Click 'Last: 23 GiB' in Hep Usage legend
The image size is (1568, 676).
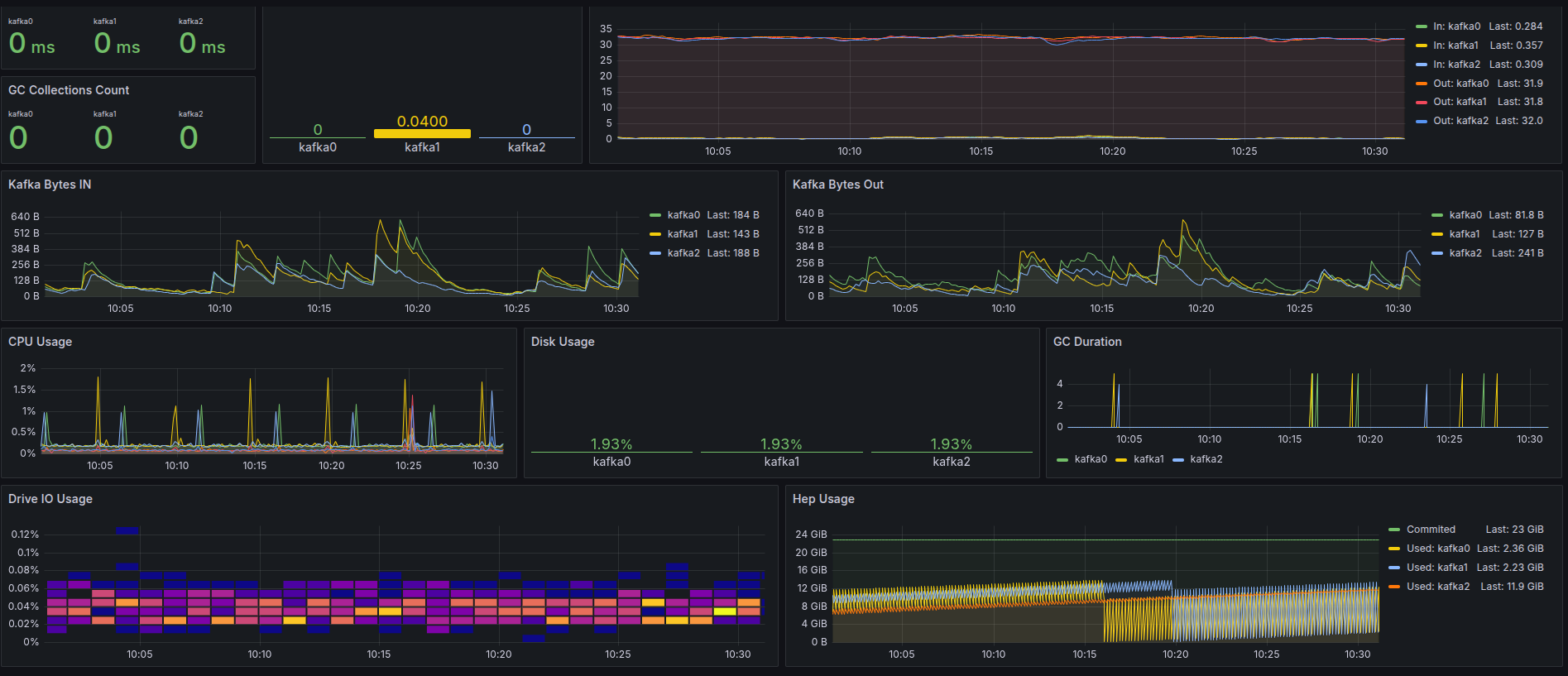[x=1514, y=530]
